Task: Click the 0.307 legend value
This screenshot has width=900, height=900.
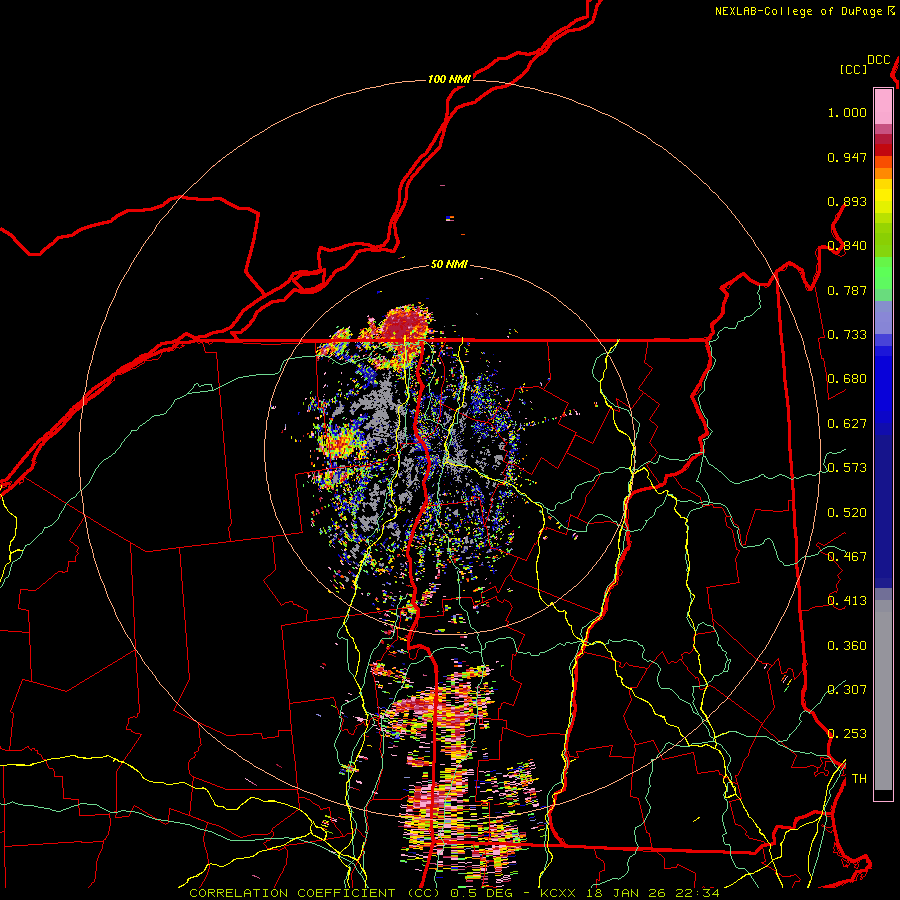Action: 847,690
